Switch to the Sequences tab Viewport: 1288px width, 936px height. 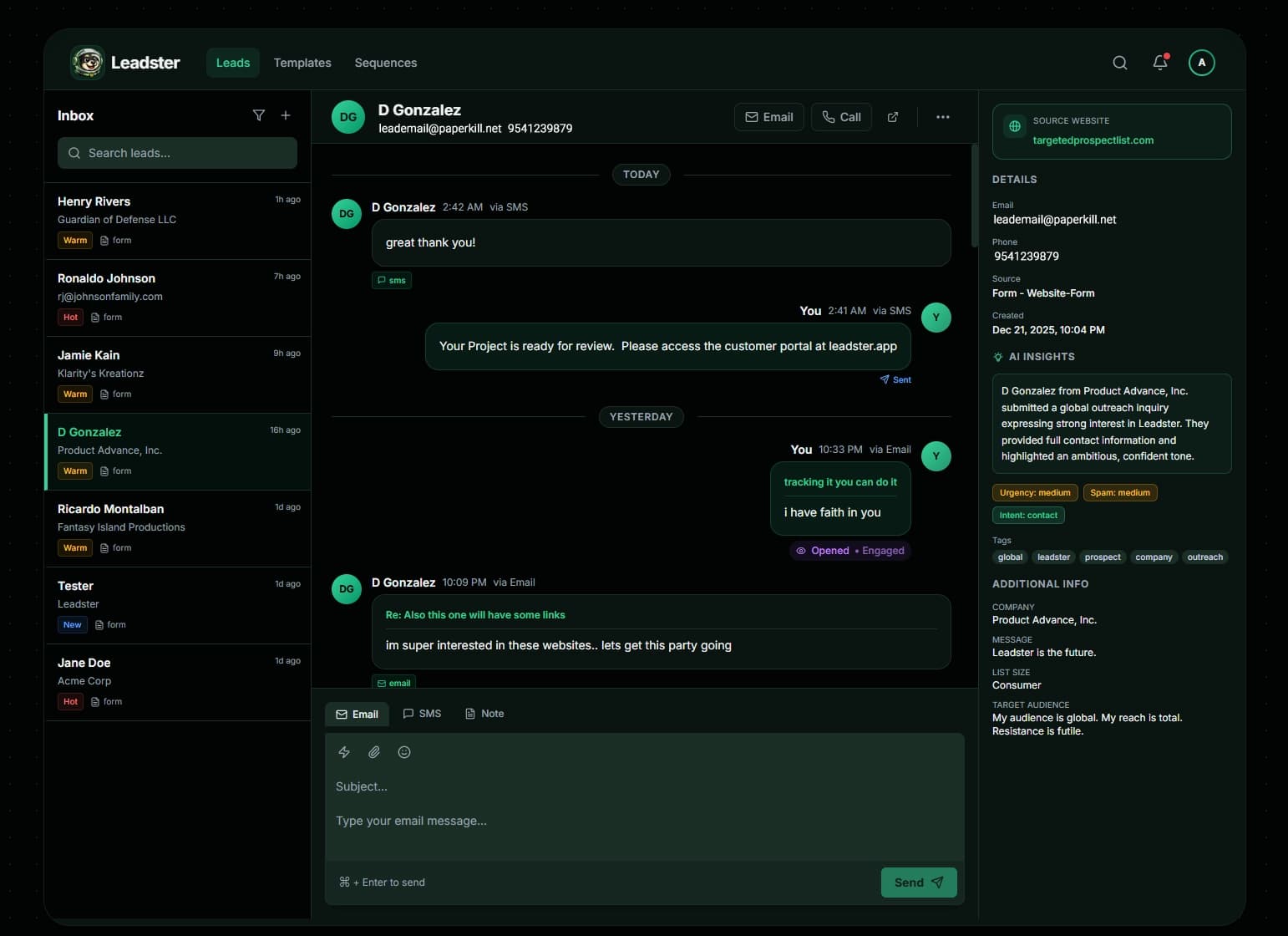pos(385,63)
